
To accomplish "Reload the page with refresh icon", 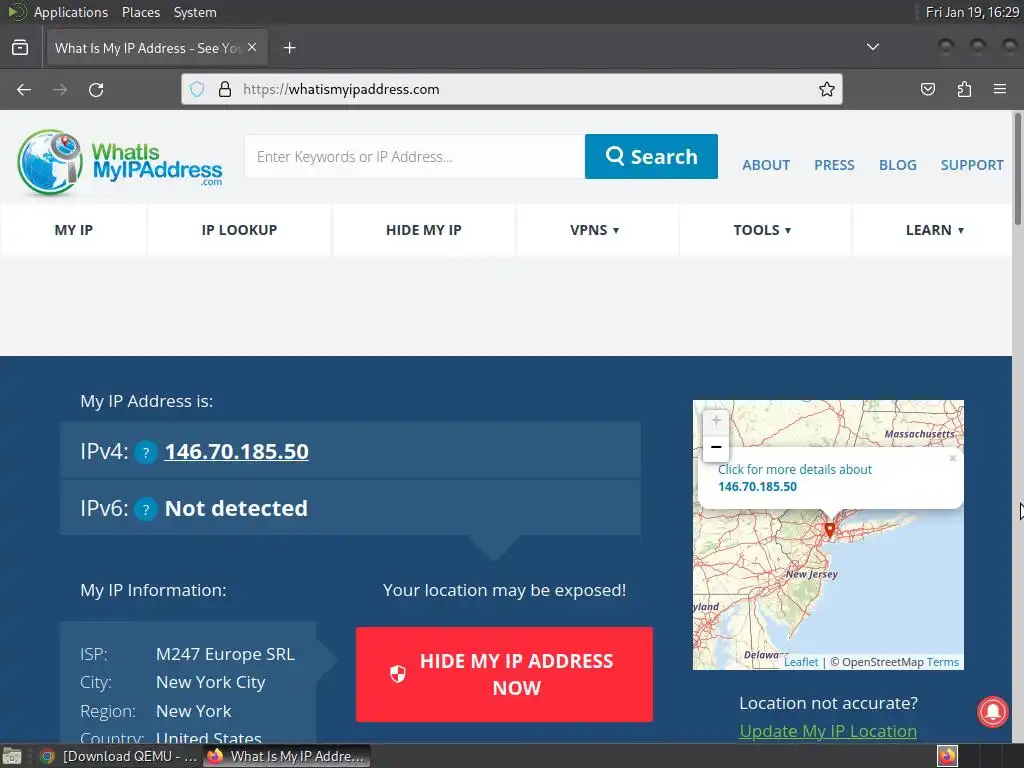I will coord(96,89).
